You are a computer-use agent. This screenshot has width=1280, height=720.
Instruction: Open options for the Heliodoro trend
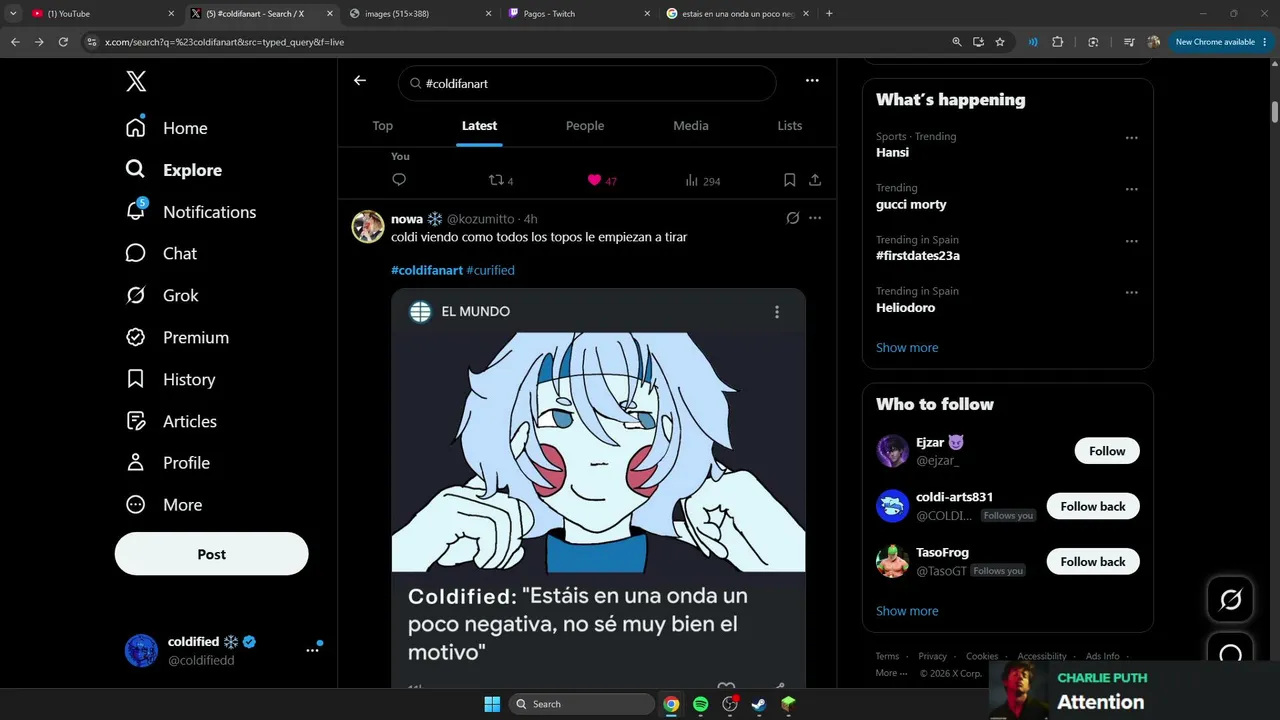pos(1131,293)
